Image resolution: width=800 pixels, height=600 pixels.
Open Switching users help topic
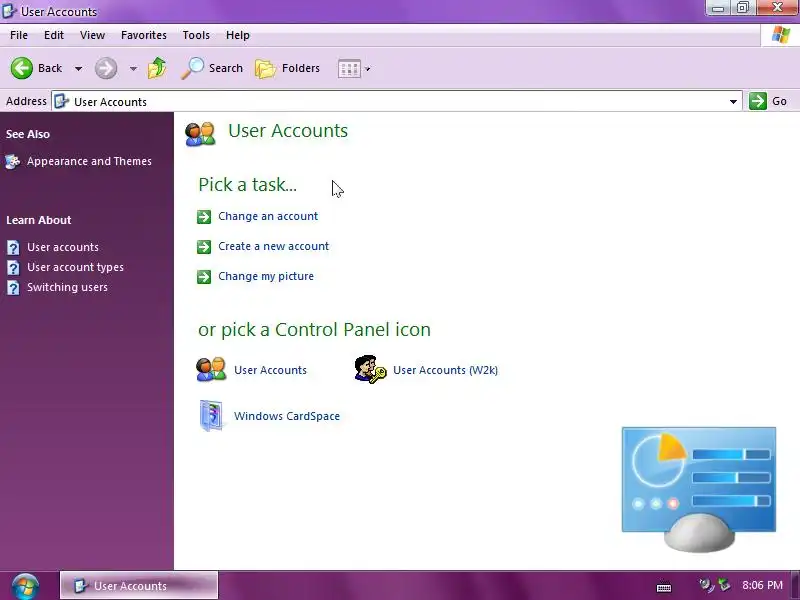click(x=67, y=287)
